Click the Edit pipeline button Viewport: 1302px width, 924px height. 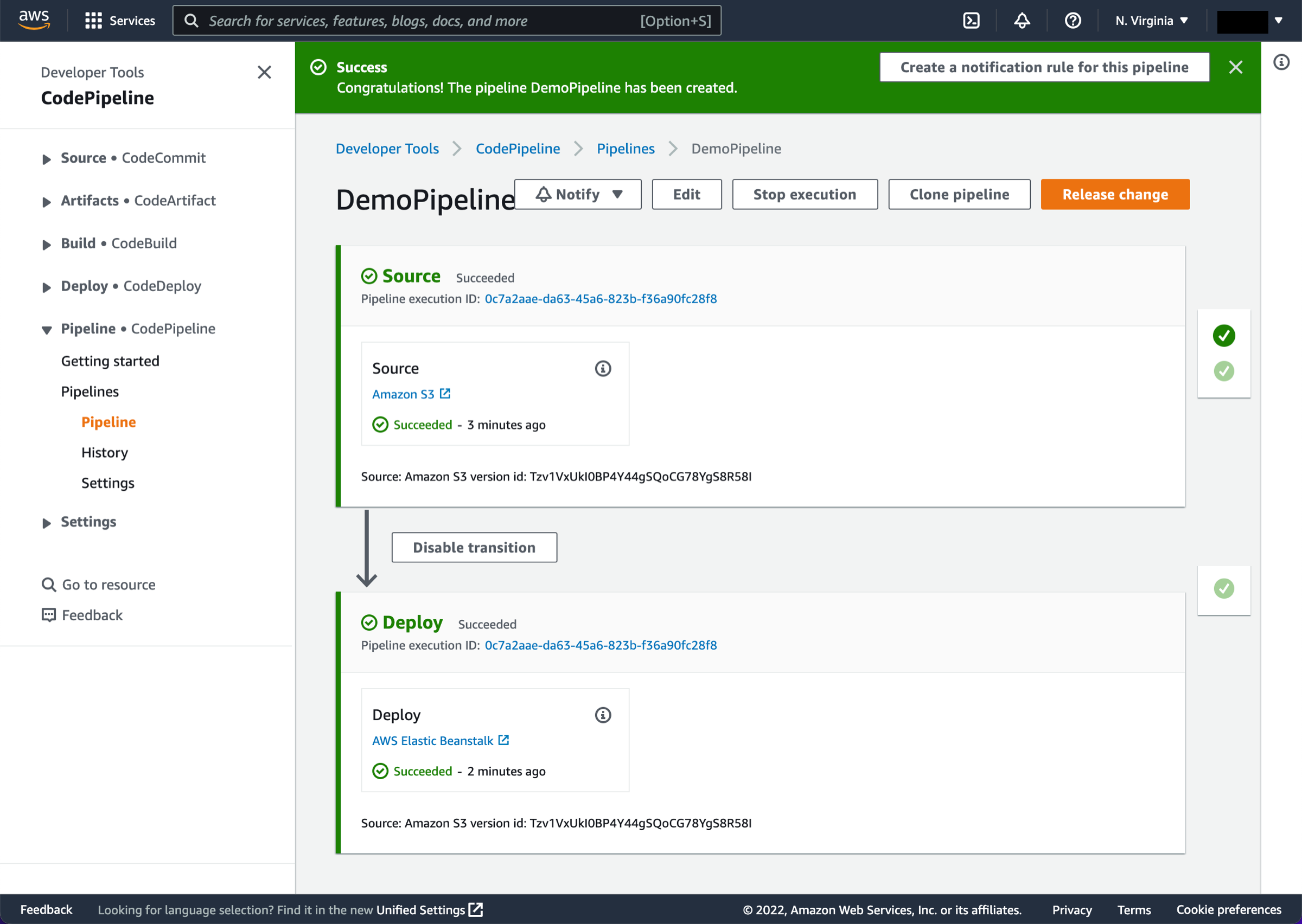[x=687, y=195]
